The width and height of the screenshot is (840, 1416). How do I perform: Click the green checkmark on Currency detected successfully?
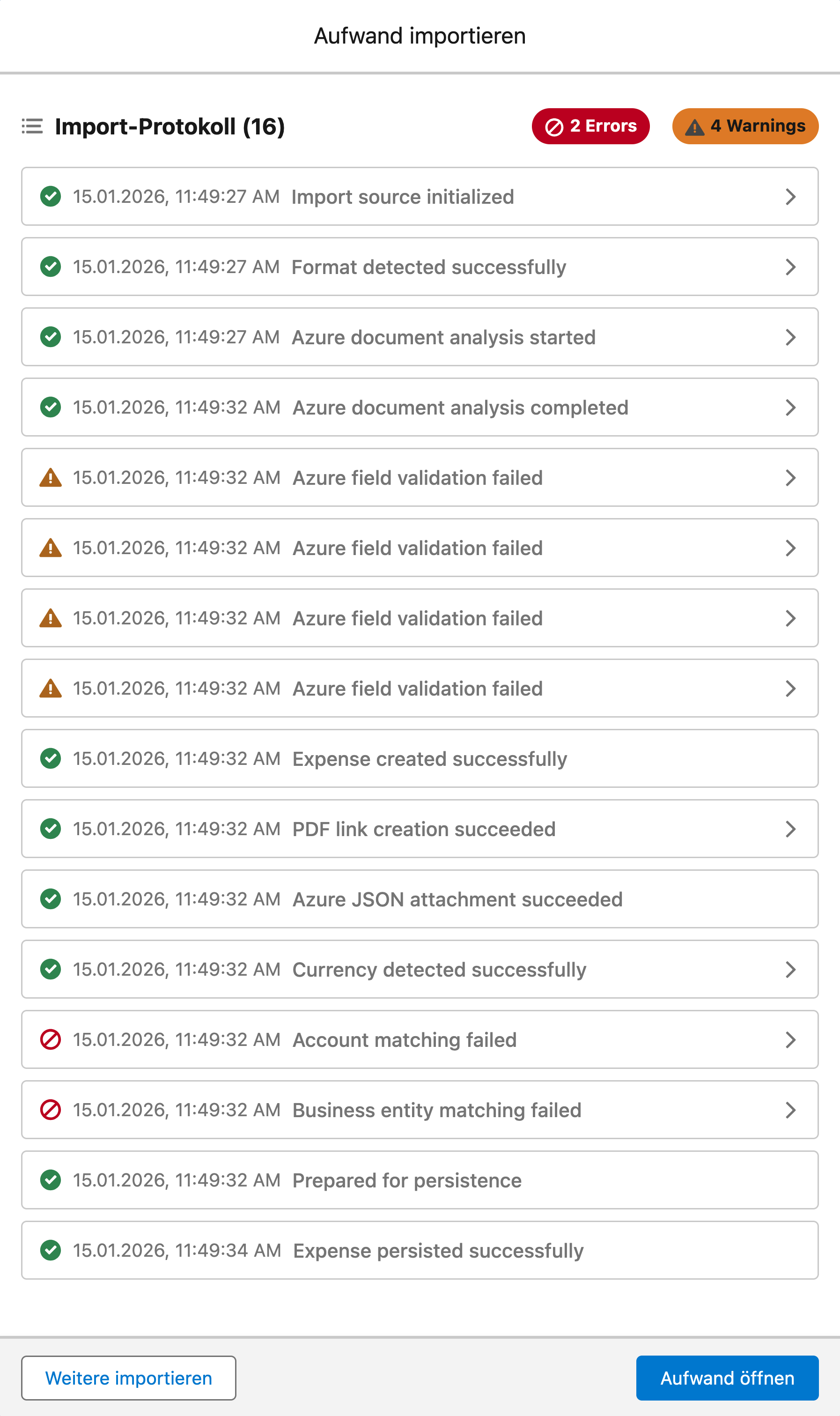coord(51,969)
